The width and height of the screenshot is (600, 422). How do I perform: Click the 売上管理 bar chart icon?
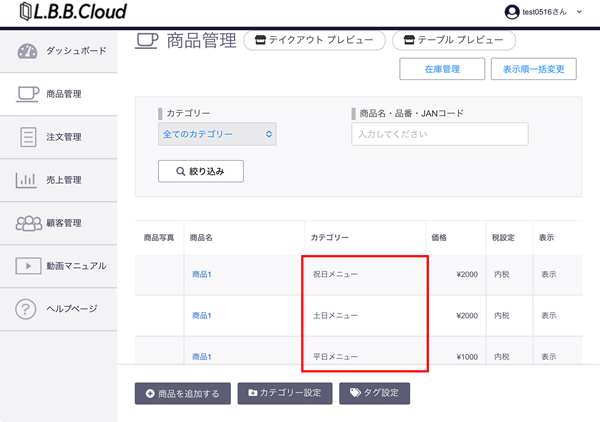coord(27,180)
